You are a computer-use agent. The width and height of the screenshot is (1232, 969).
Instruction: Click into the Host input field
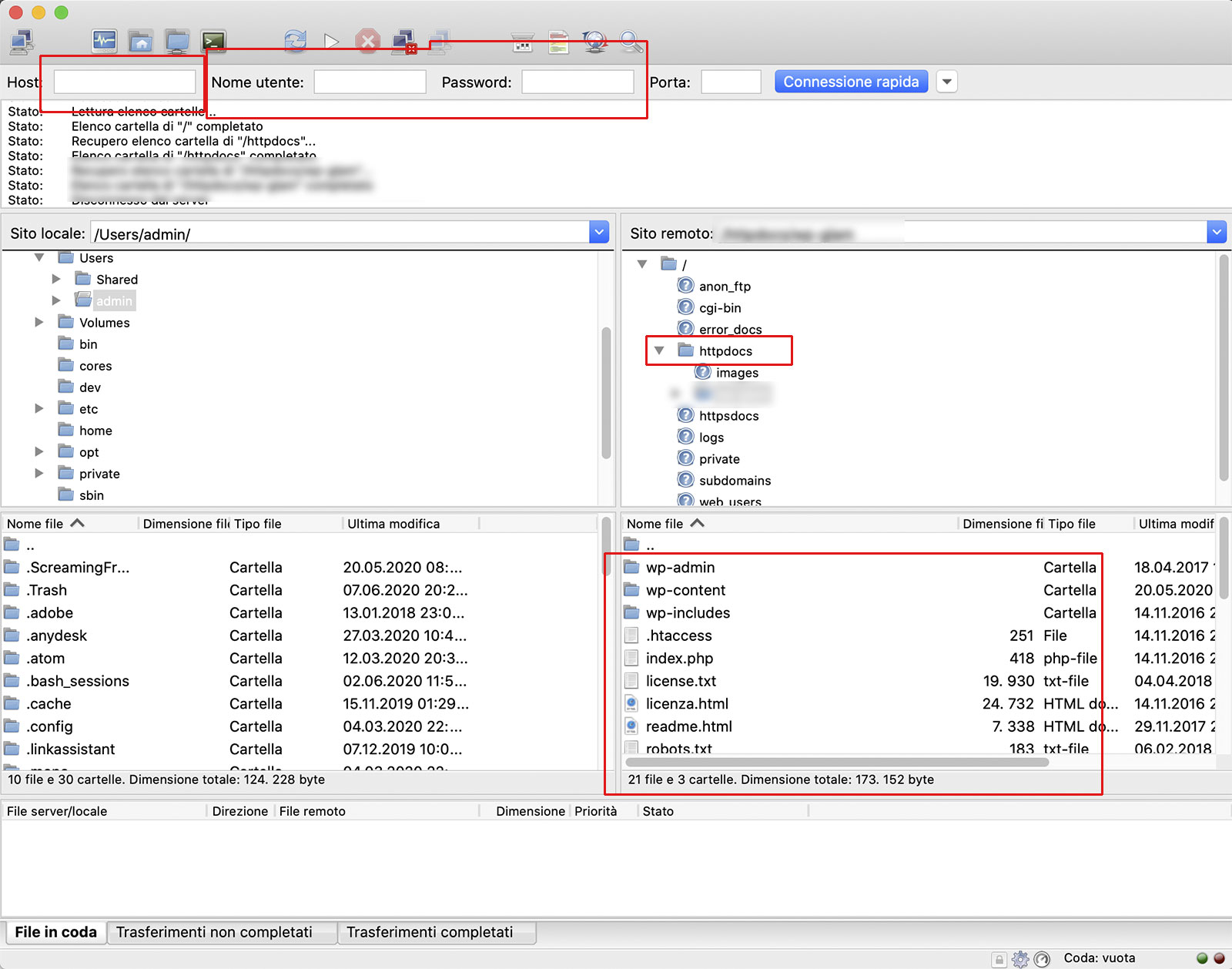tap(125, 82)
